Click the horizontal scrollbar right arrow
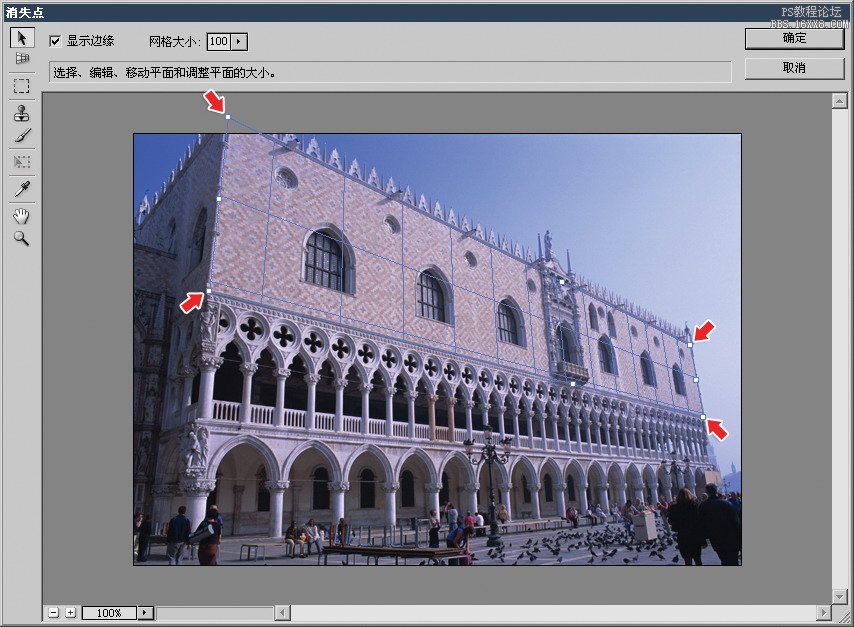 pos(824,613)
